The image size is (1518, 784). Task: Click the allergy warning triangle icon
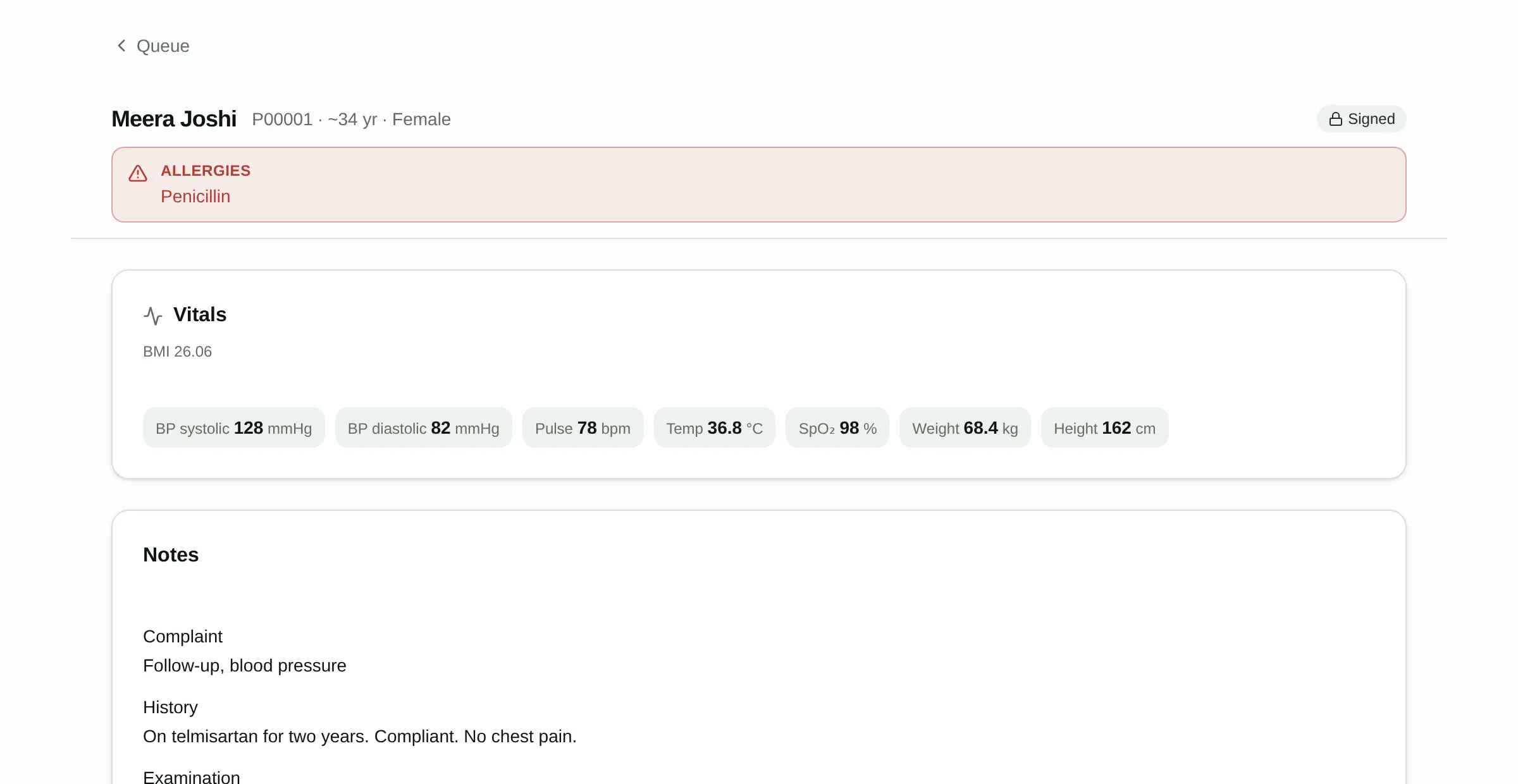138,173
